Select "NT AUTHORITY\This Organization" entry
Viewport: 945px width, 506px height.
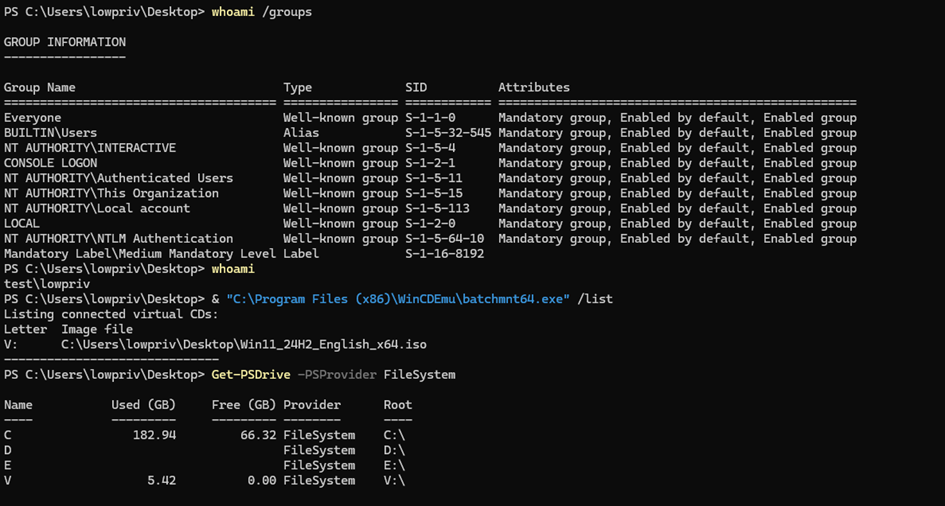coord(111,193)
